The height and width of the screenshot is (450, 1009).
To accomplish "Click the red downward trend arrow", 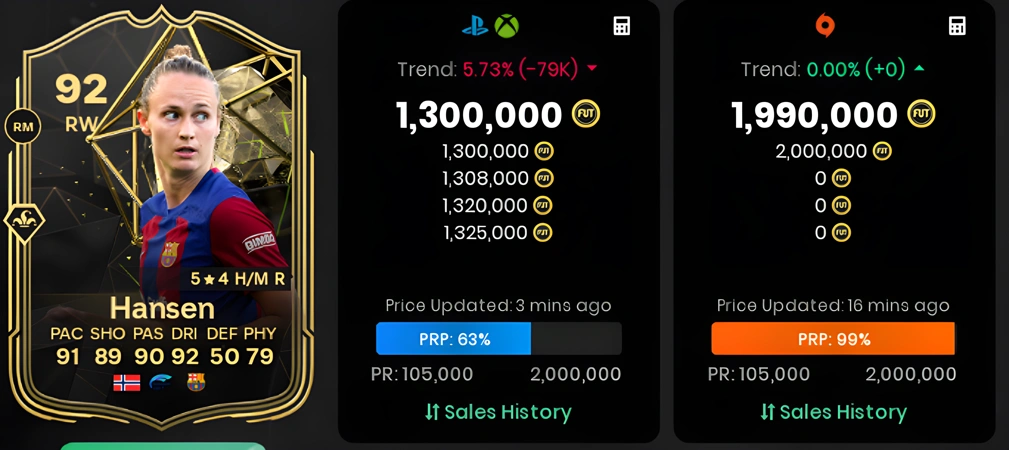I will tap(592, 69).
